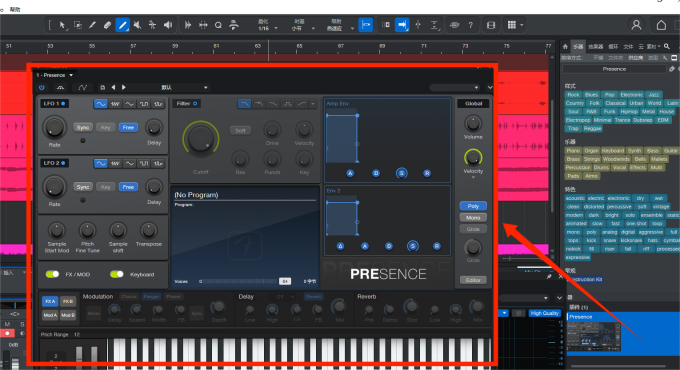Open the grid view dropdown arrow in toolbar
The height and width of the screenshot is (370, 680).
(x=521, y=25)
